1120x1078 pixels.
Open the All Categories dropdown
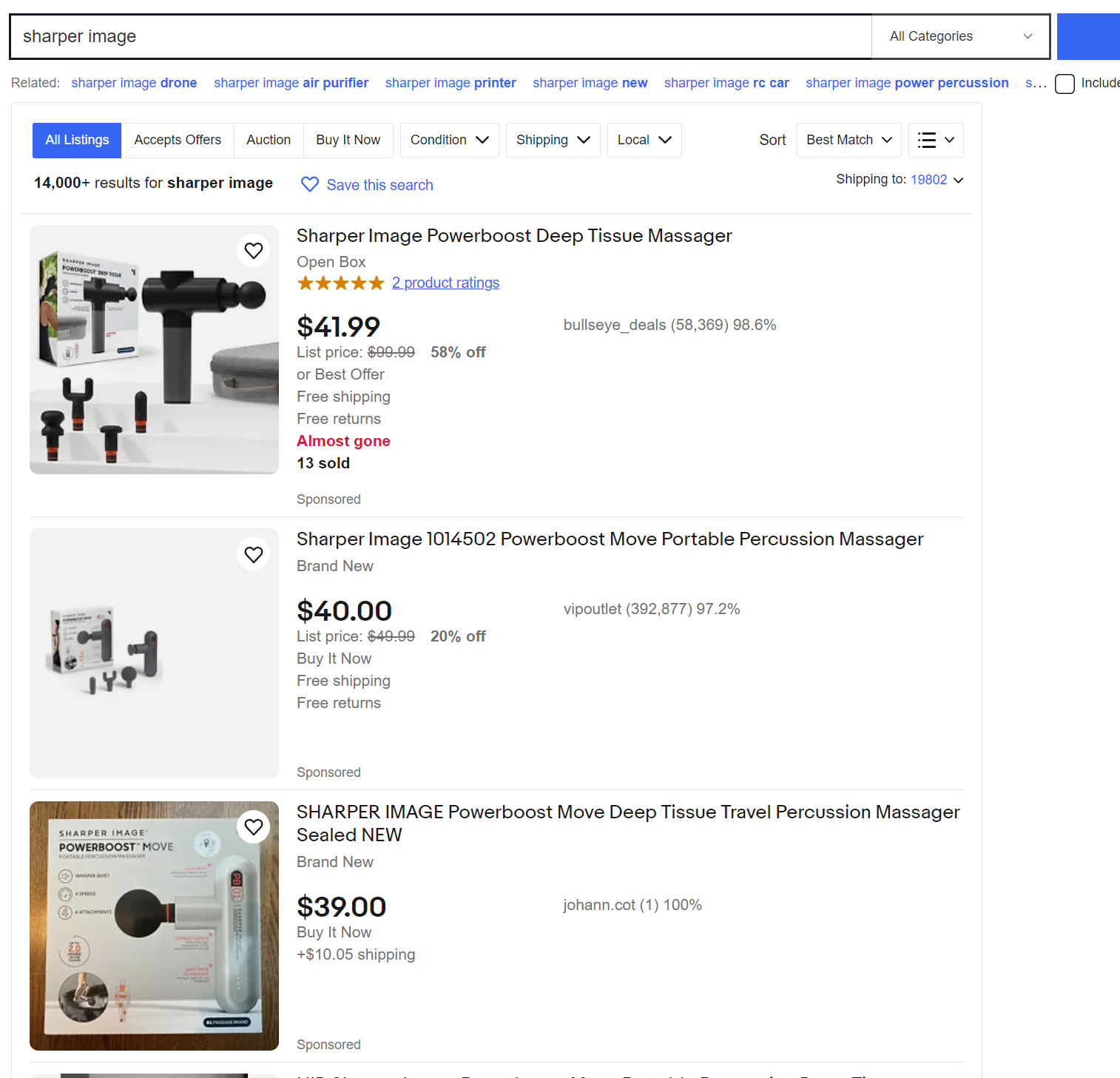click(x=960, y=36)
